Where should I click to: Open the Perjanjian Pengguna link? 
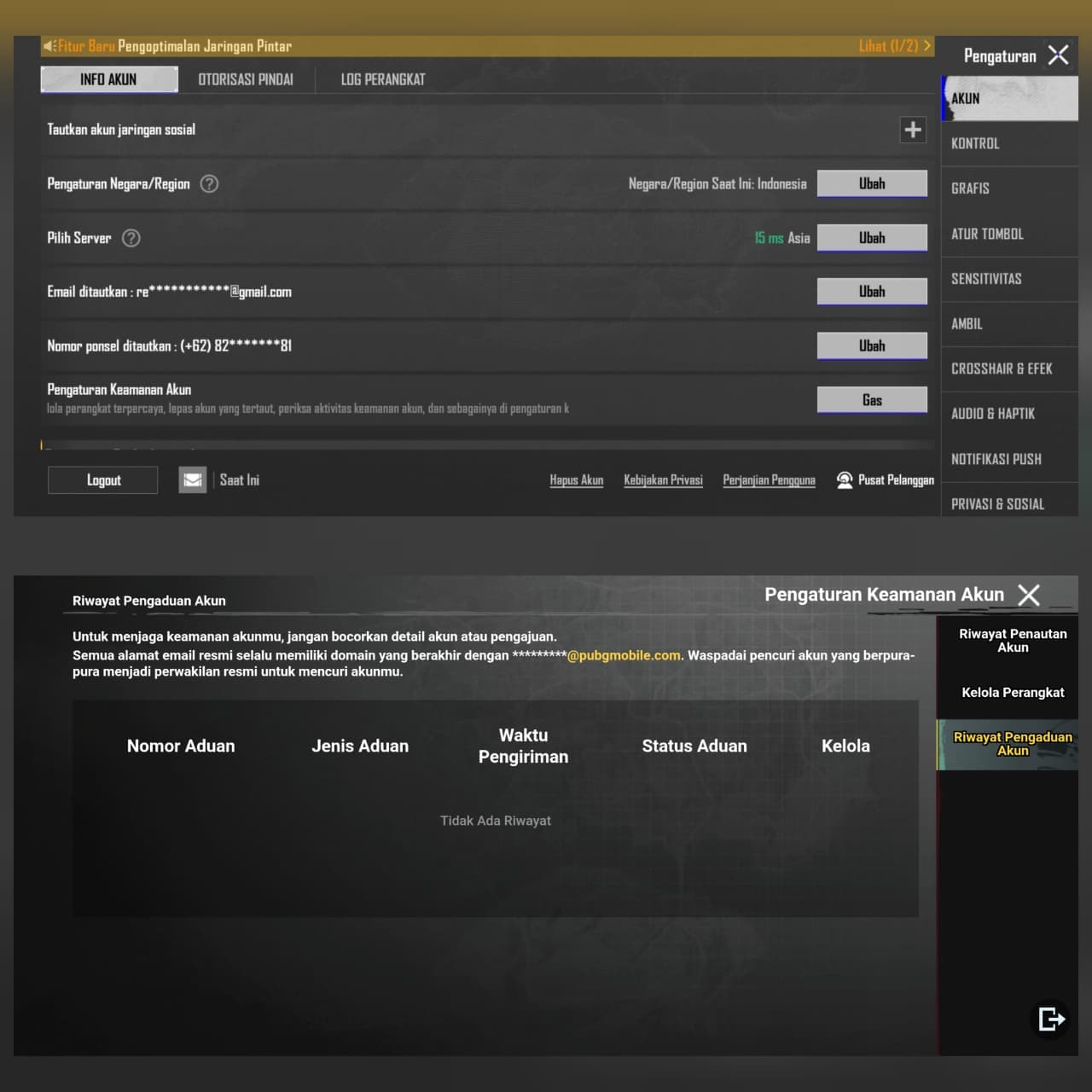pyautogui.click(x=769, y=480)
